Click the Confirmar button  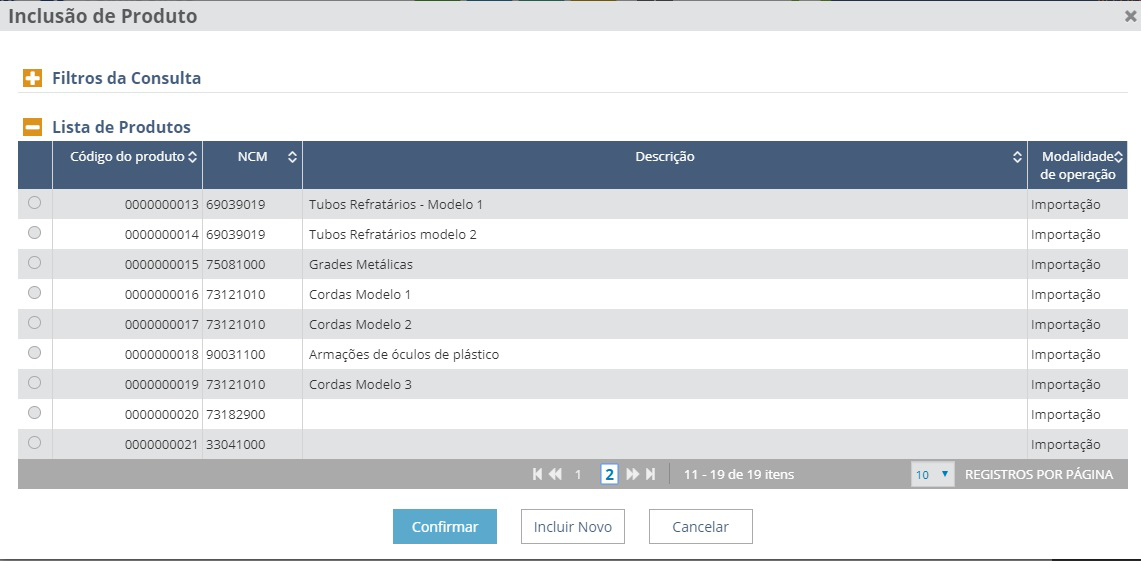[445, 527]
